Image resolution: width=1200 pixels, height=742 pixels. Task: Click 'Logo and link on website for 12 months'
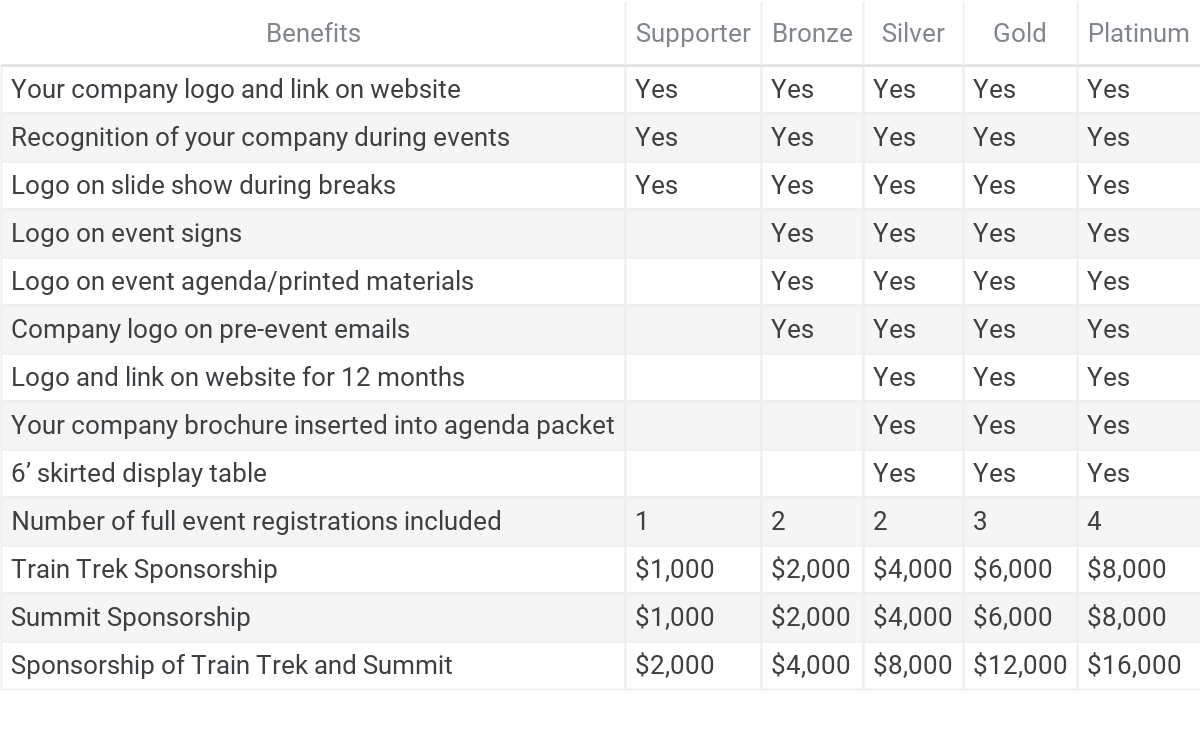coord(238,377)
